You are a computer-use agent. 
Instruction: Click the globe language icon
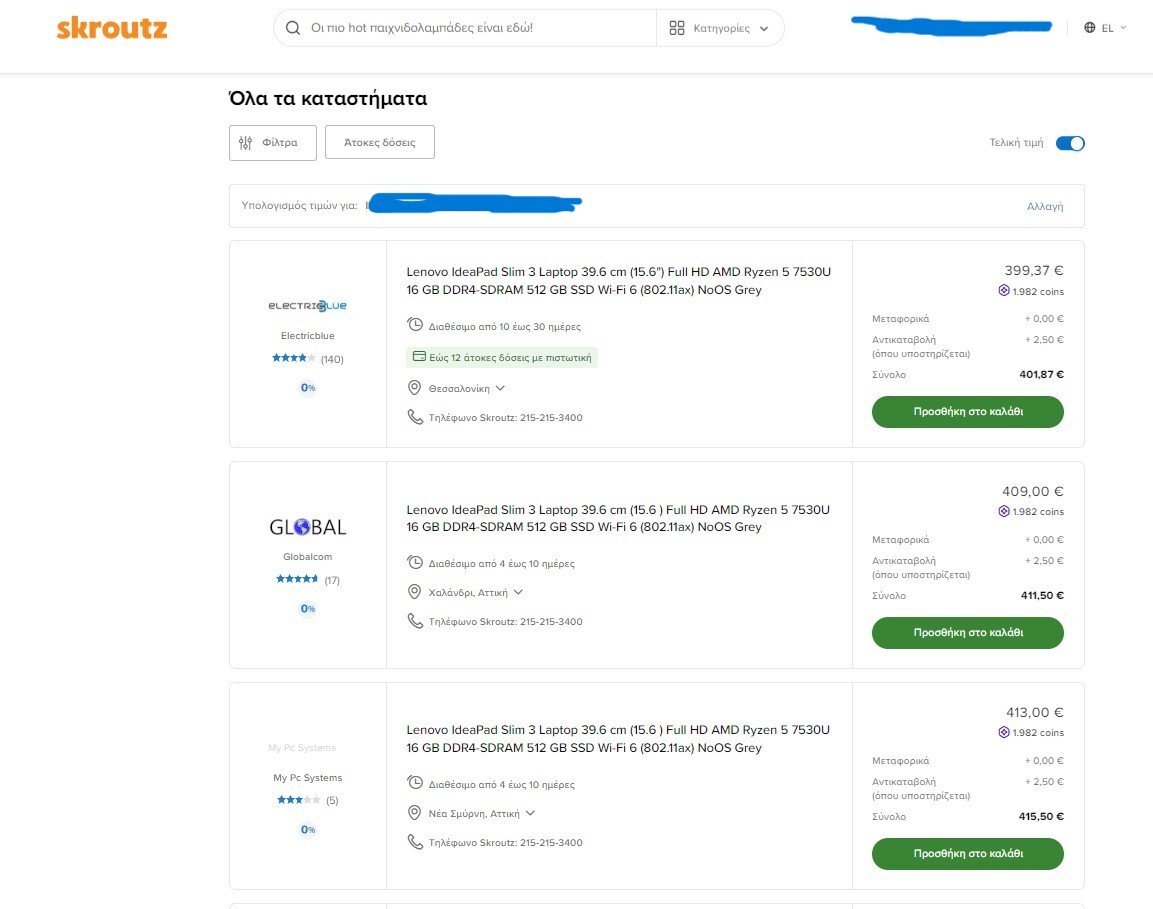pos(1090,28)
